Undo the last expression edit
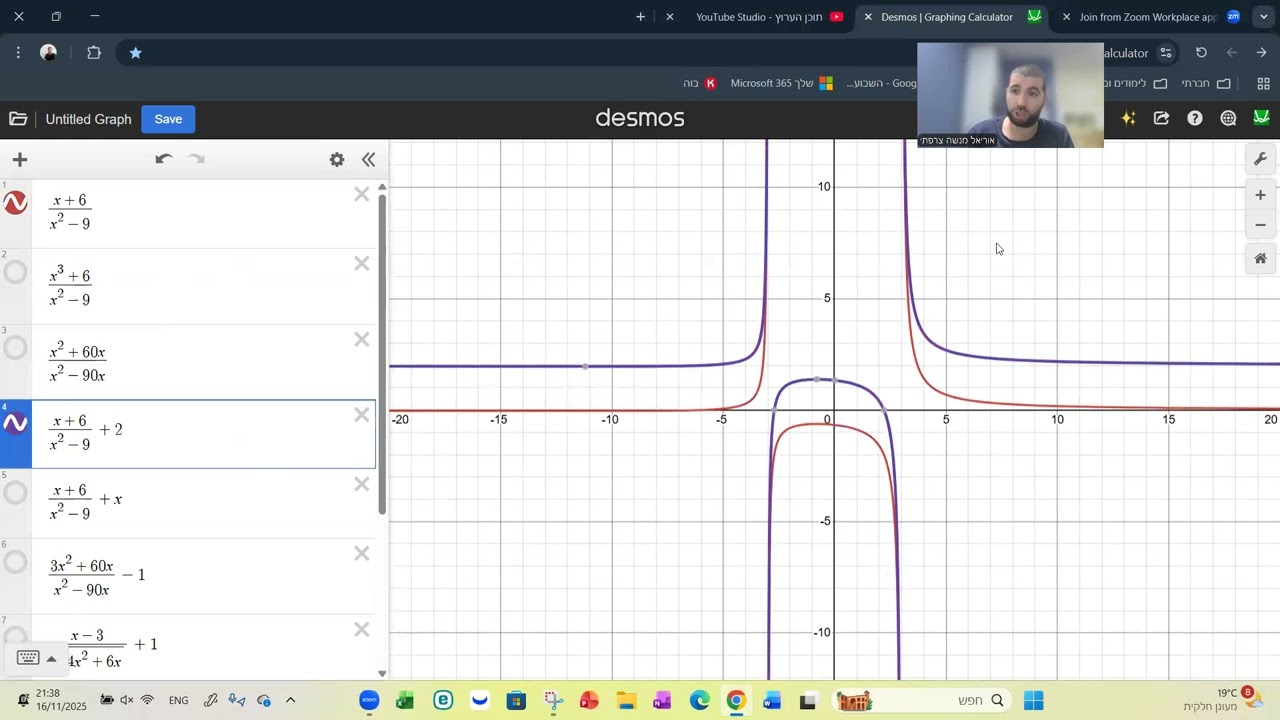Image resolution: width=1280 pixels, height=720 pixels. click(164, 159)
